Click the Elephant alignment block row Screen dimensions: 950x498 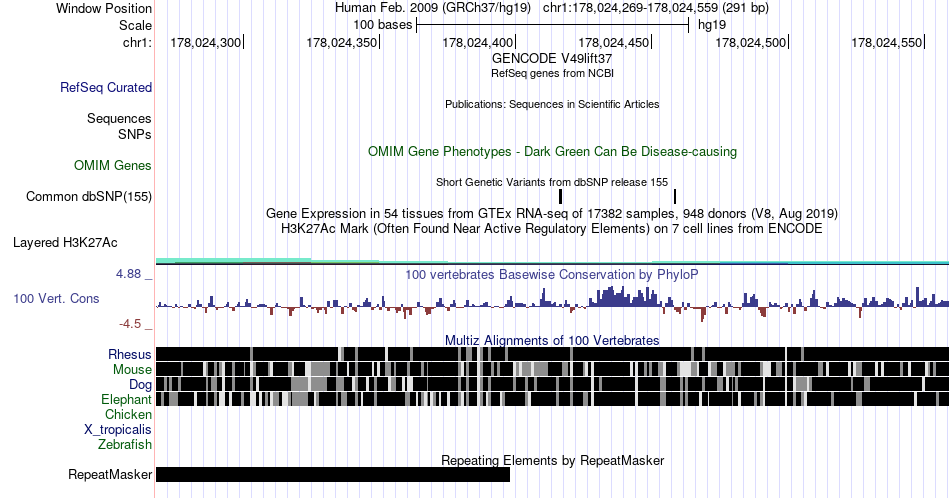tap(552, 399)
